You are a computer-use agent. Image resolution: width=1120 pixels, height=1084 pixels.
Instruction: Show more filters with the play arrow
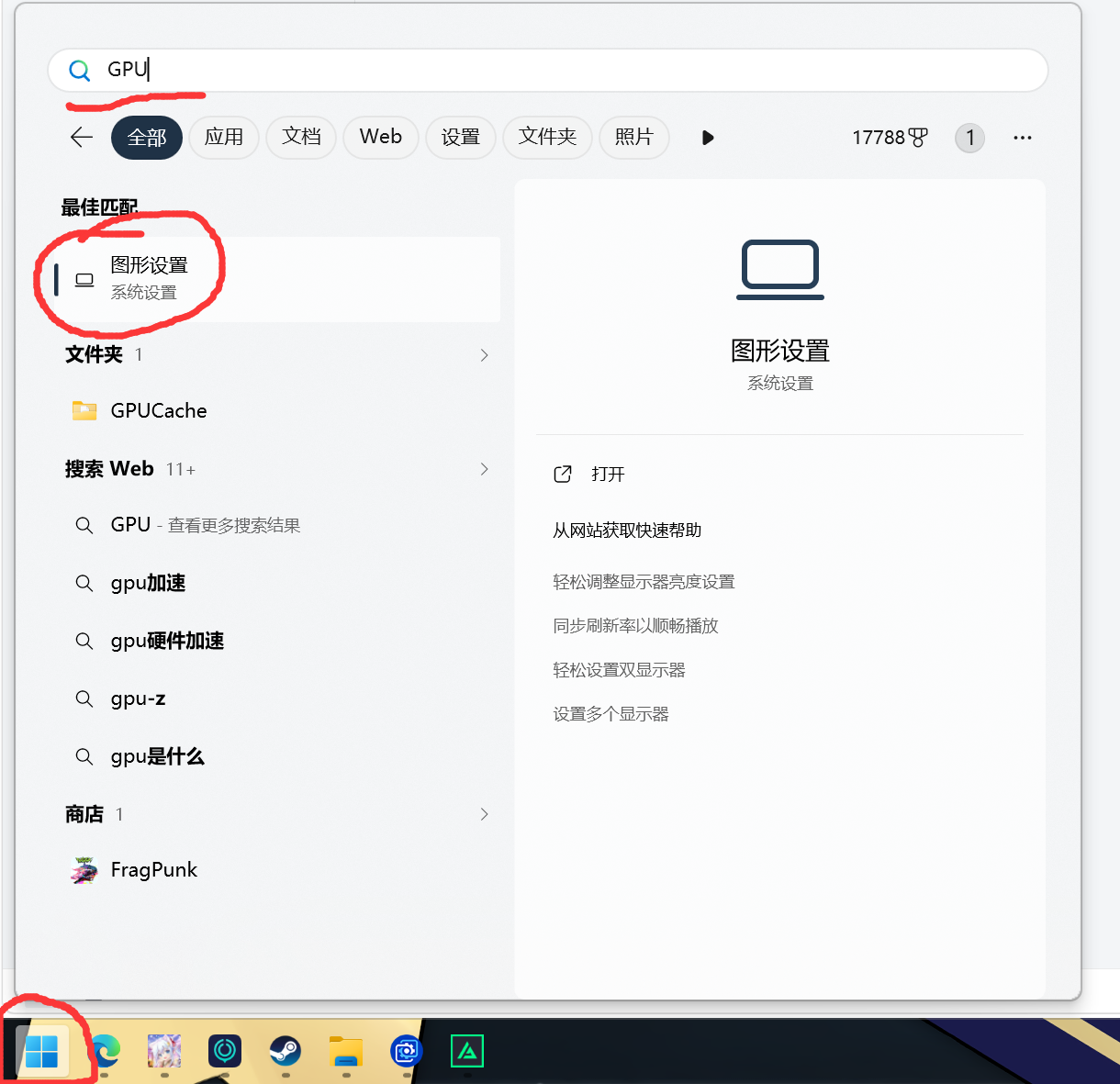(x=708, y=138)
